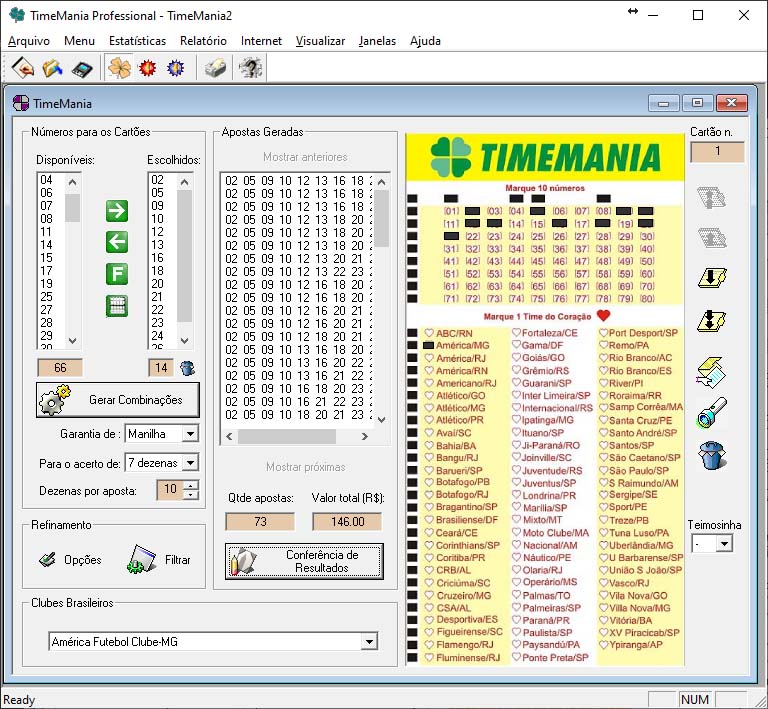The width and height of the screenshot is (768, 709).
Task: Click the blue starburst toolbar icon
Action: click(x=175, y=68)
